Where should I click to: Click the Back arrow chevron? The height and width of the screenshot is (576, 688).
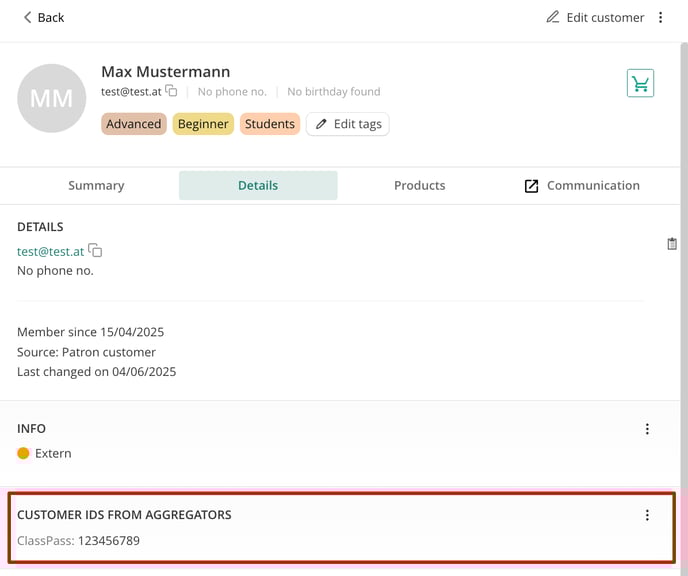(x=27, y=18)
